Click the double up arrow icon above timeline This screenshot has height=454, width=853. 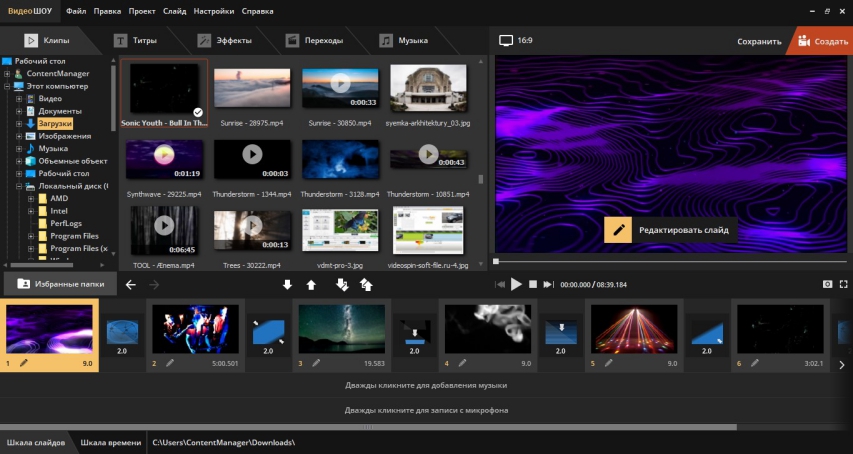click(366, 285)
